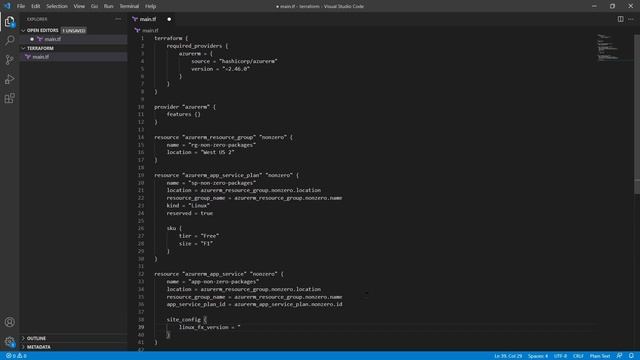Open the Help menu
The image size is (640, 360).
151,6
